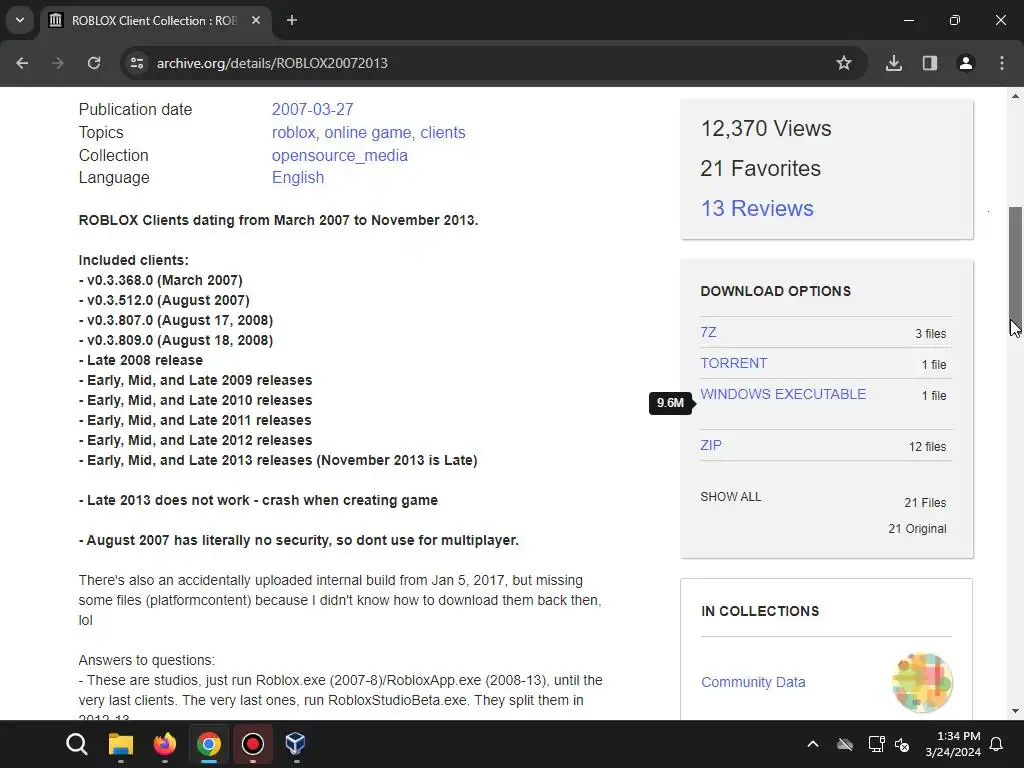Click the v0.3.368.0 (March 2007) line
The width and height of the screenshot is (1024, 768).
click(x=161, y=280)
